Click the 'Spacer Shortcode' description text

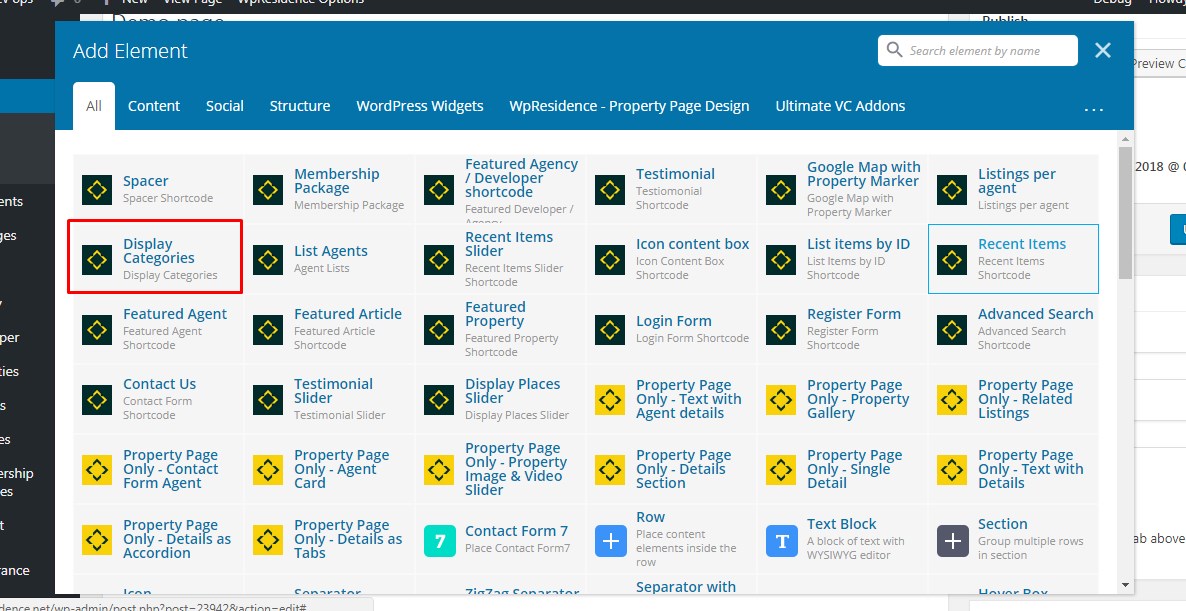click(x=168, y=198)
